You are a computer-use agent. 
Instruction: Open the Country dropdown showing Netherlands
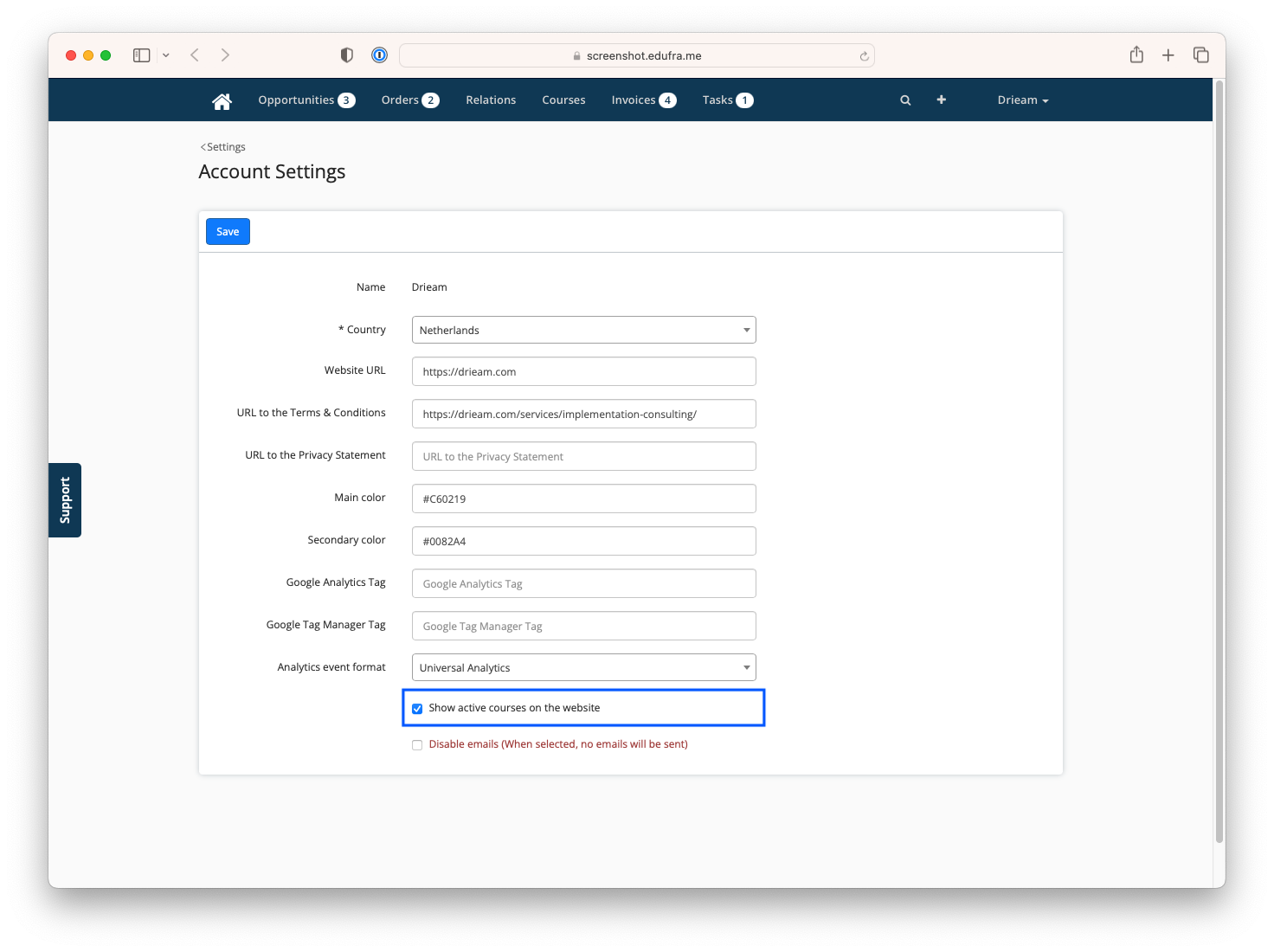[x=584, y=330]
